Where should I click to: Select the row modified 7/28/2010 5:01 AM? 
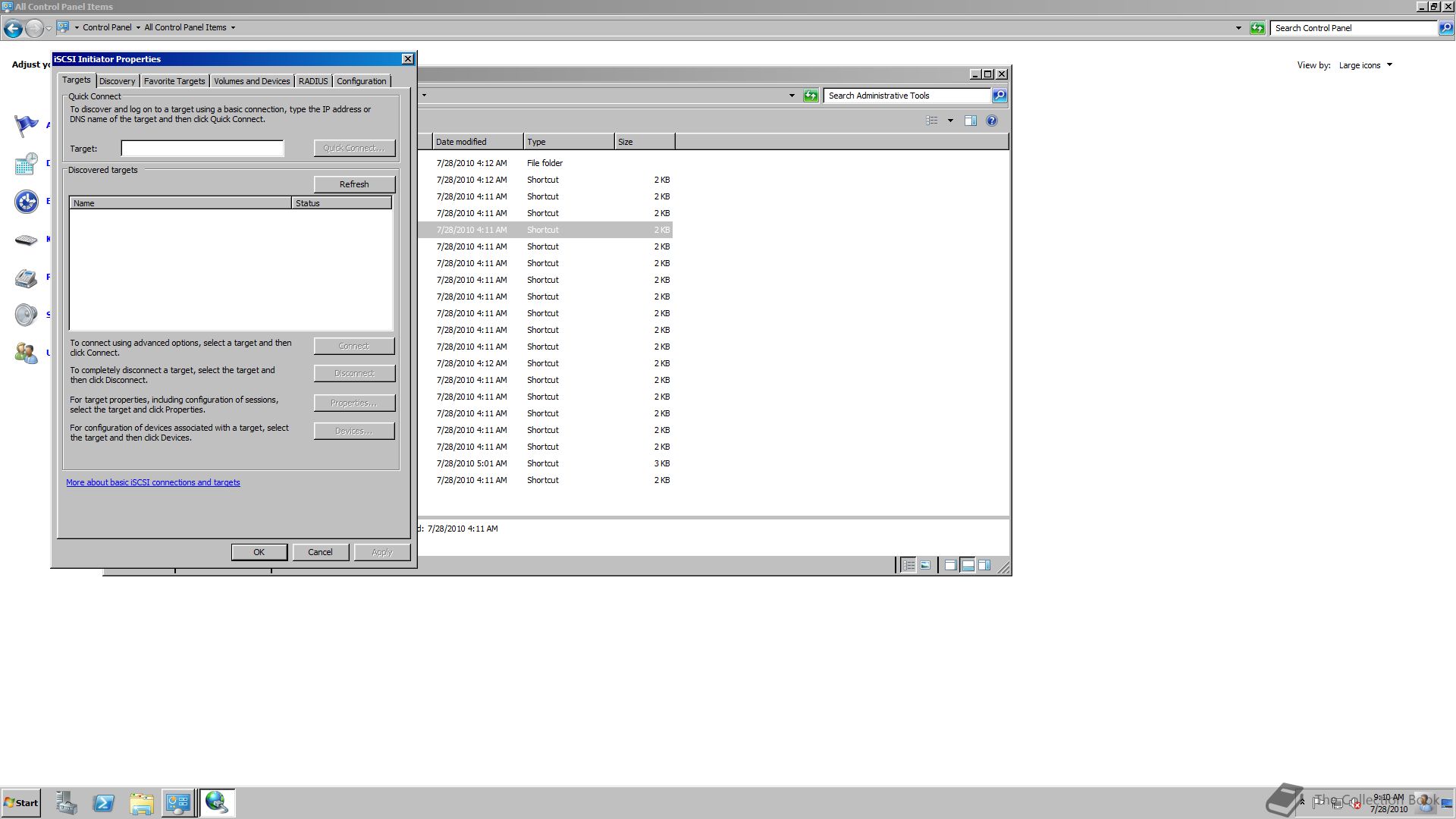[544, 463]
